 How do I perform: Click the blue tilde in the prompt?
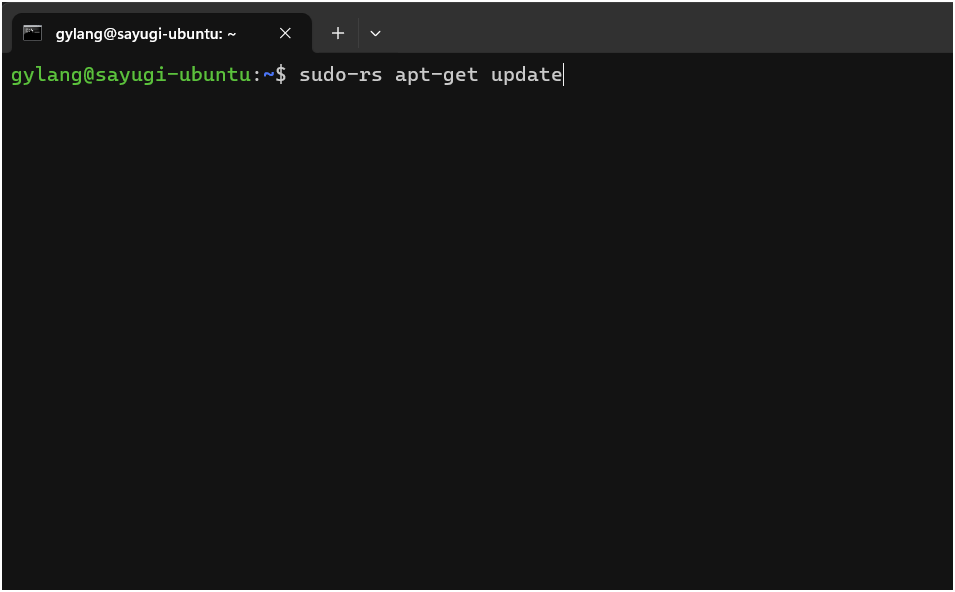click(x=269, y=75)
